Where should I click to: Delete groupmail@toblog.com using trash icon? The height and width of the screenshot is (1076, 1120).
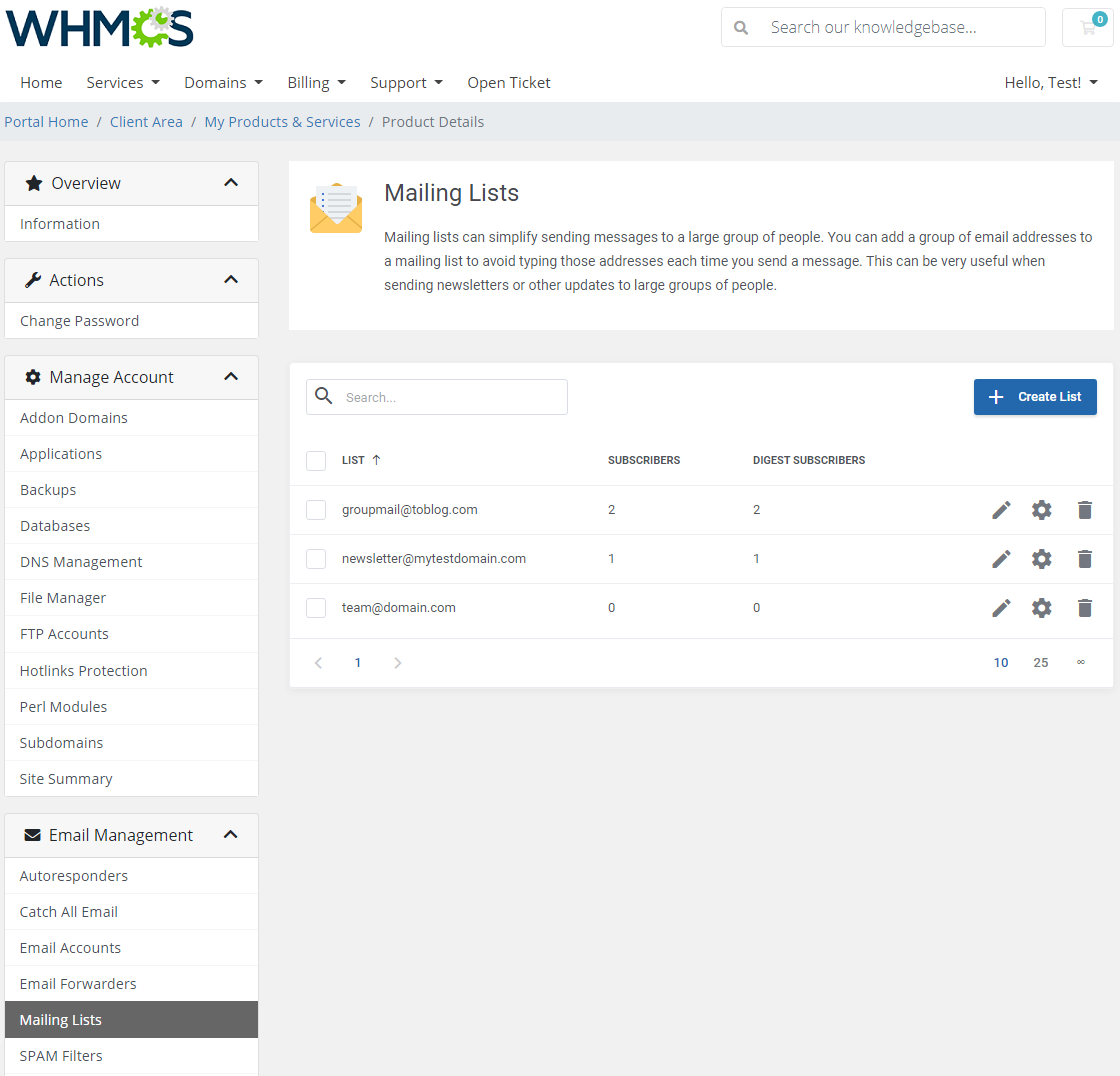coord(1084,510)
